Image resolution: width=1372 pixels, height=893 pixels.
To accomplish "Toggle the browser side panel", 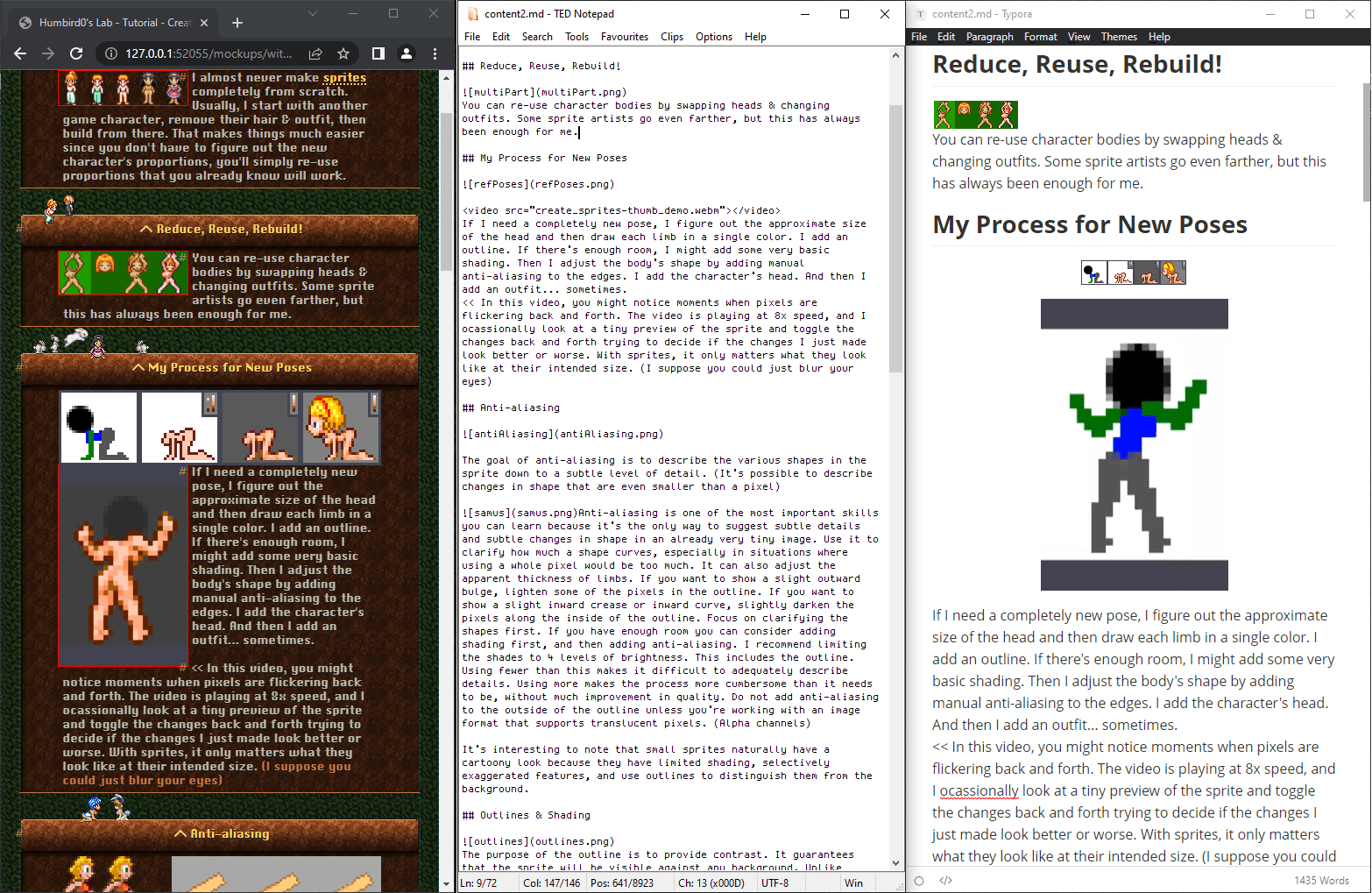I will click(x=378, y=53).
